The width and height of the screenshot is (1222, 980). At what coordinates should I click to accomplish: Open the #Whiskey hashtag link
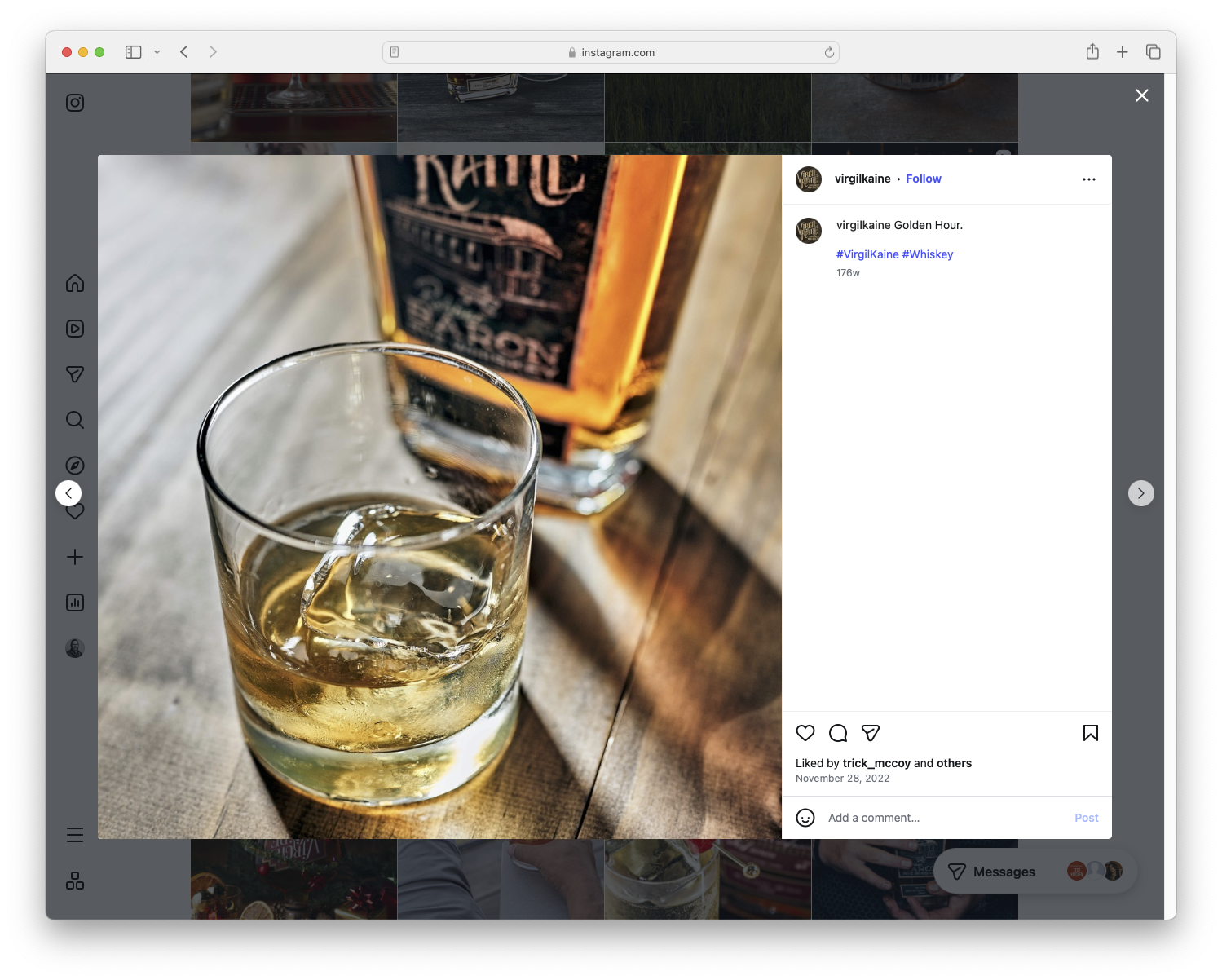point(927,254)
